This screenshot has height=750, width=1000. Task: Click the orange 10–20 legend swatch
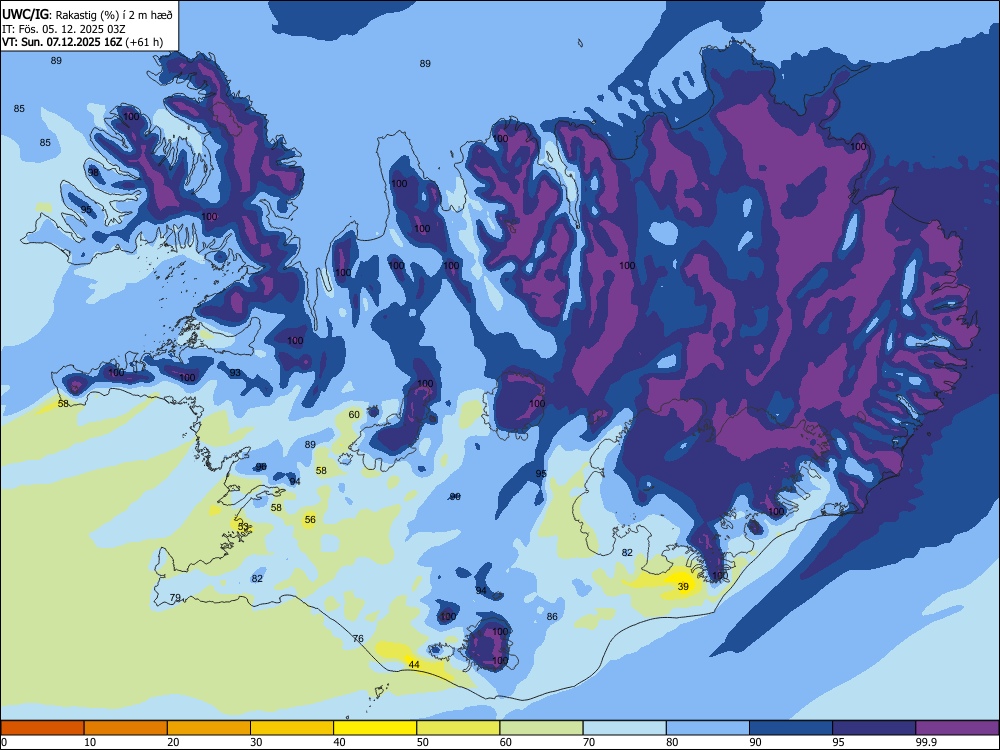coord(126,728)
